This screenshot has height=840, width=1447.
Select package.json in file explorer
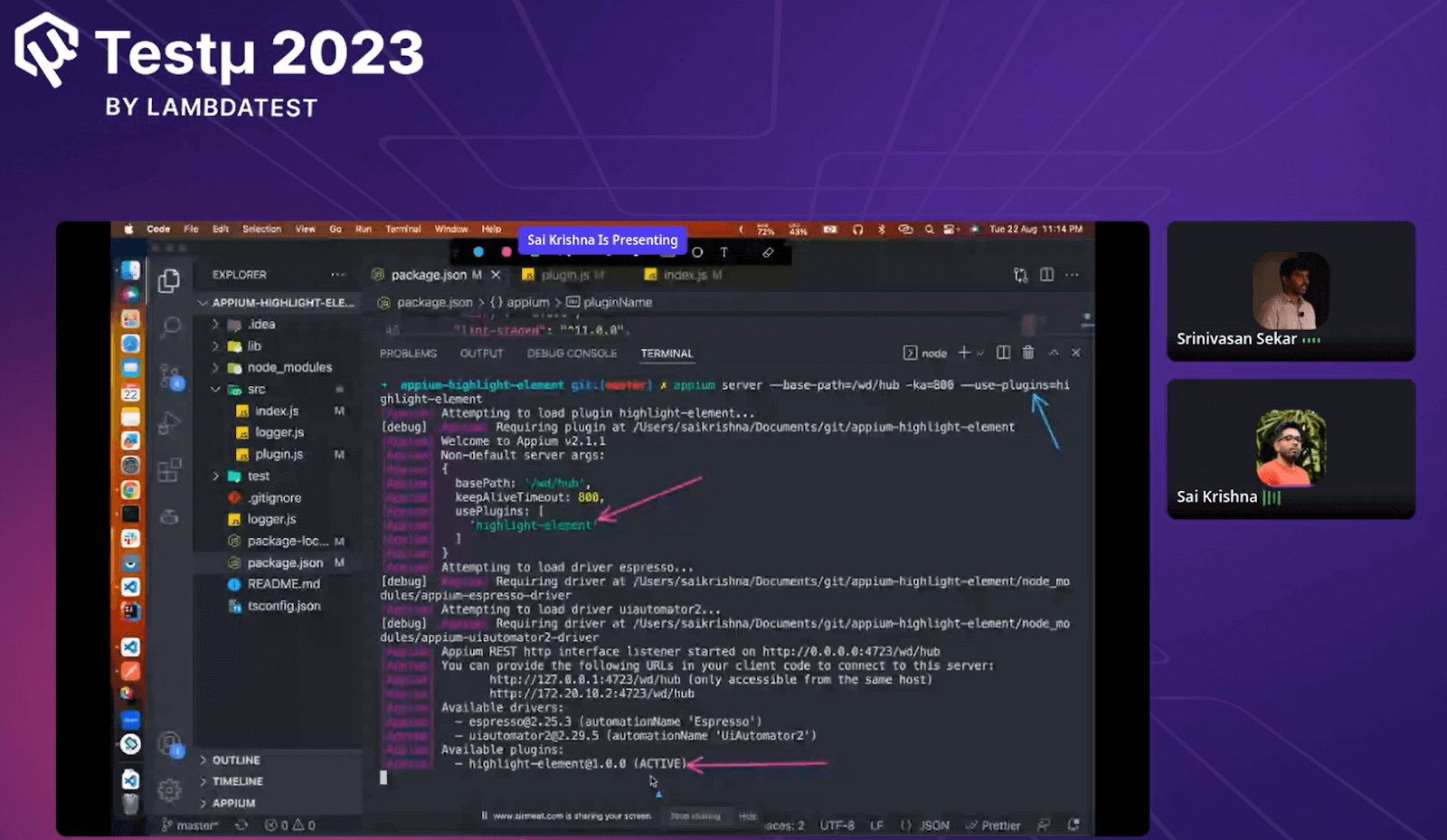click(285, 562)
